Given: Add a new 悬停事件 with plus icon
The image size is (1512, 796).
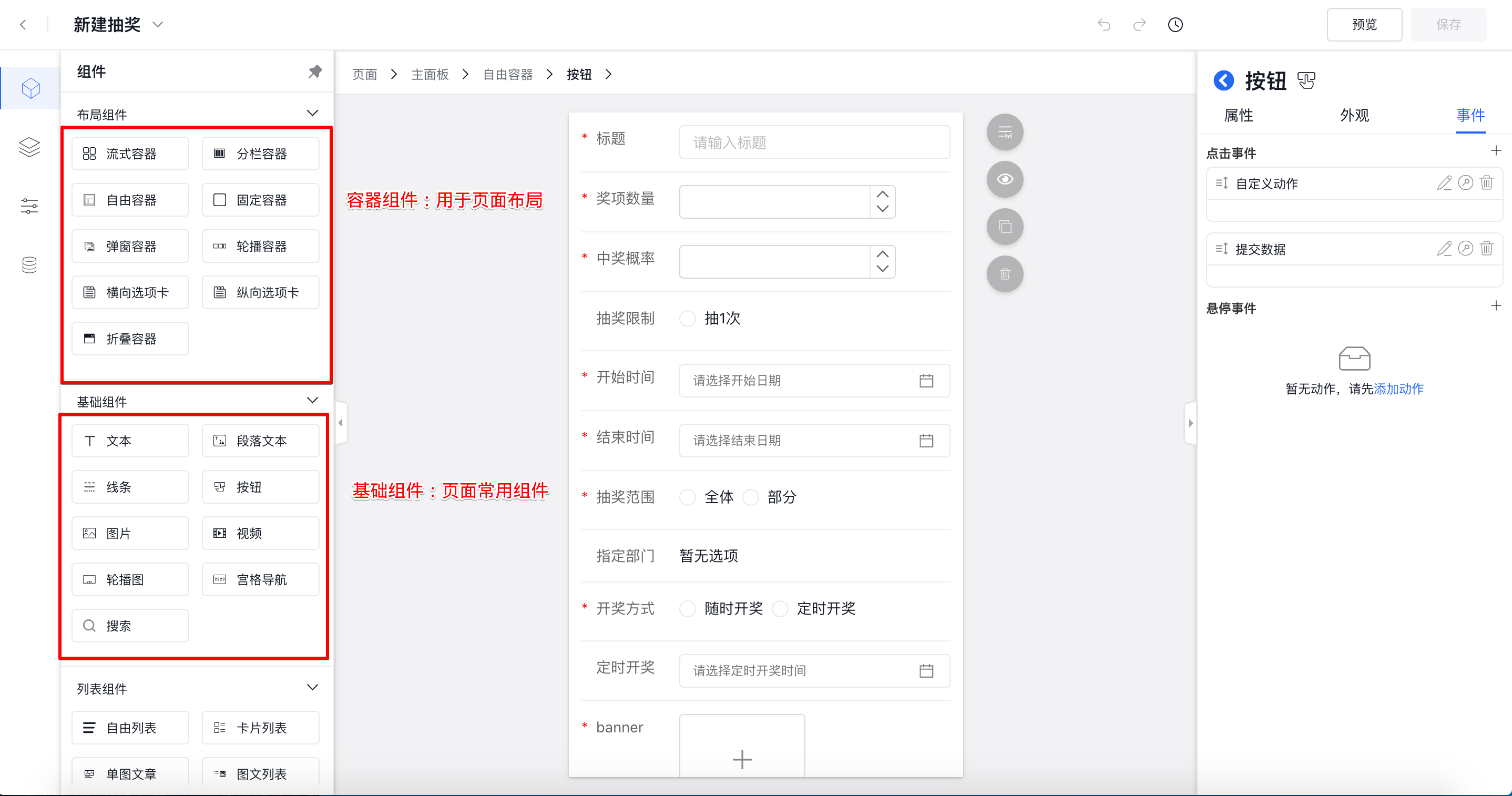Looking at the screenshot, I should click(1496, 306).
